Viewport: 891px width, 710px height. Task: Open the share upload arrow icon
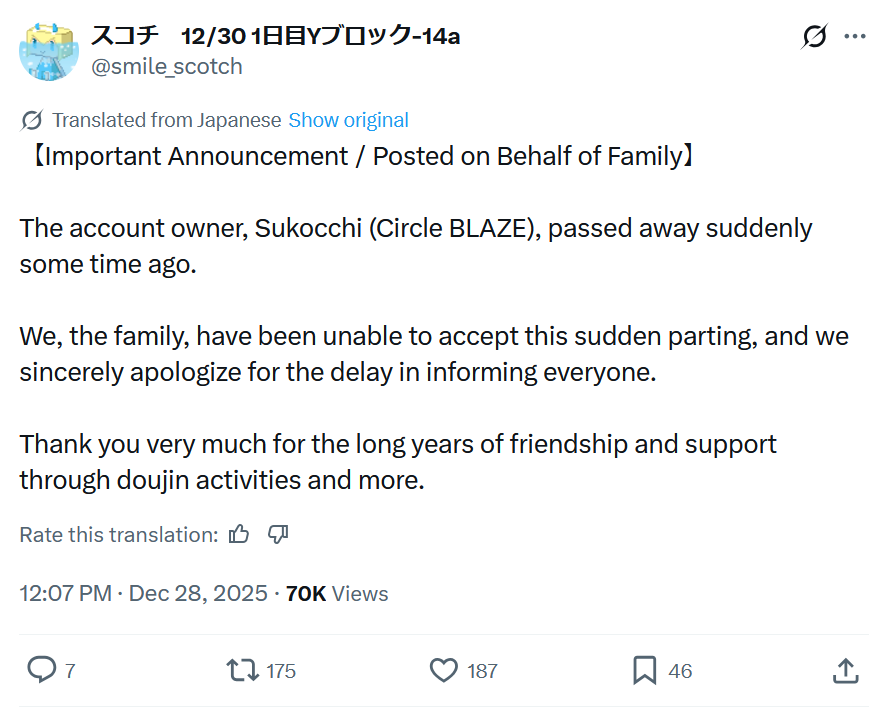click(x=846, y=670)
